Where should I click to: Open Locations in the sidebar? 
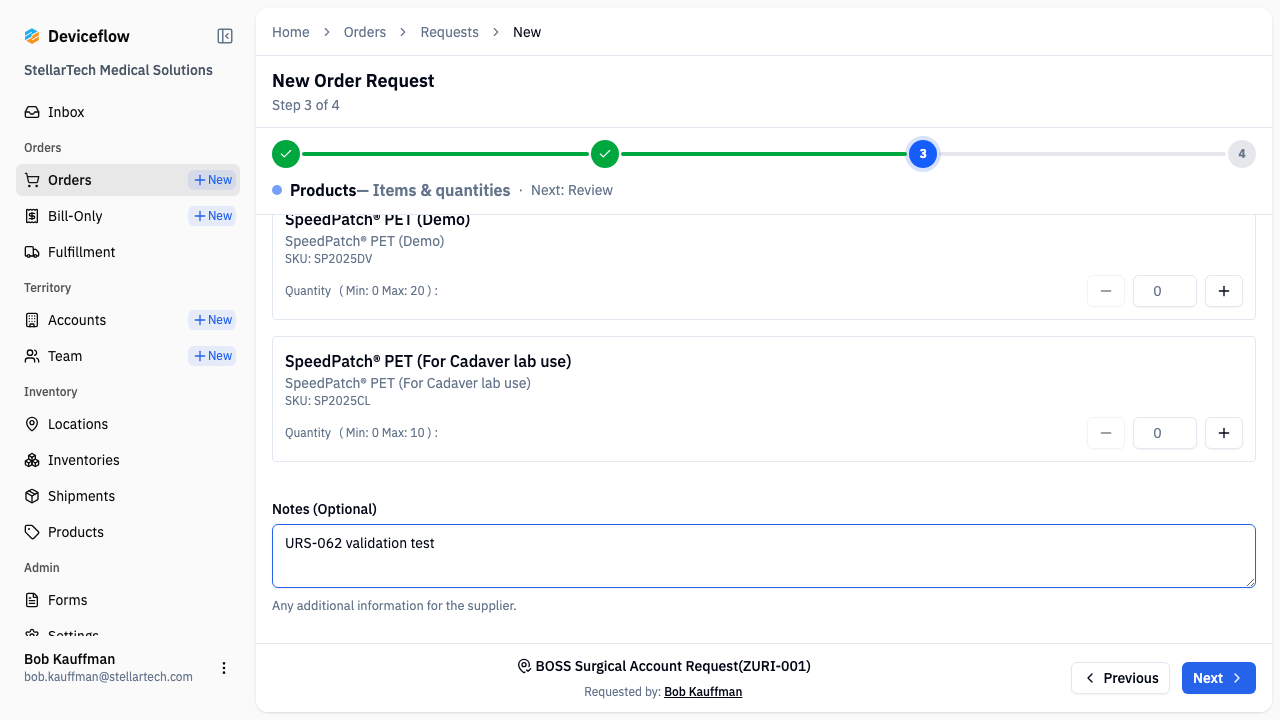click(128, 424)
